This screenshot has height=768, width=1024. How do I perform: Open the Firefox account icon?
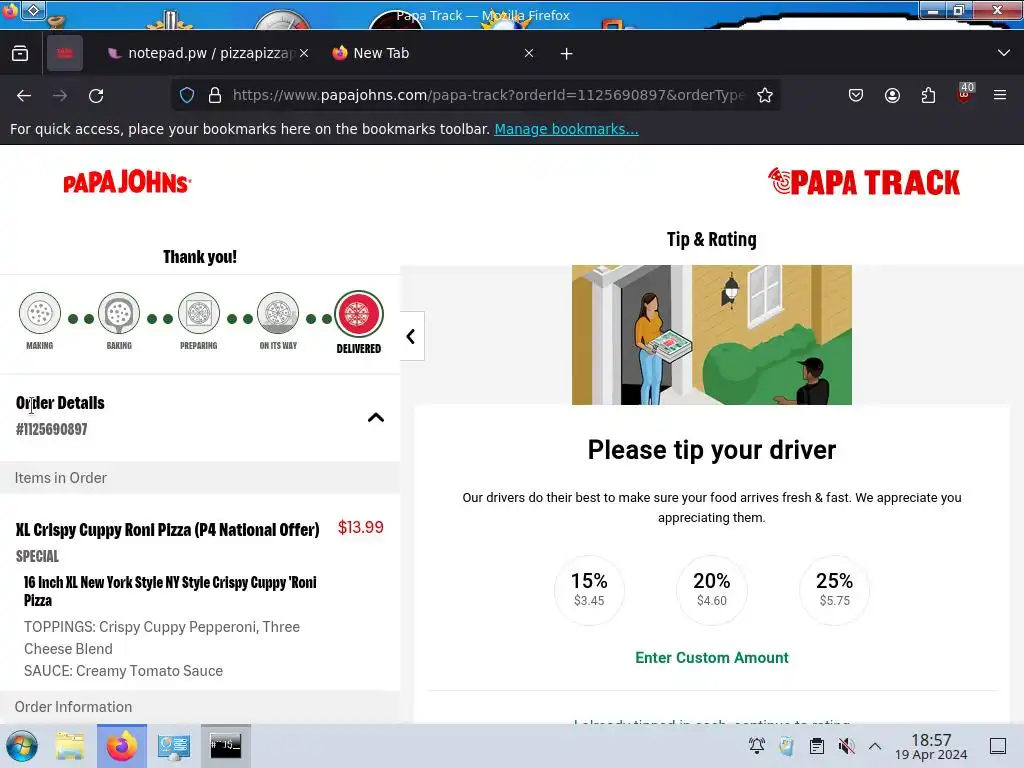tap(892, 95)
